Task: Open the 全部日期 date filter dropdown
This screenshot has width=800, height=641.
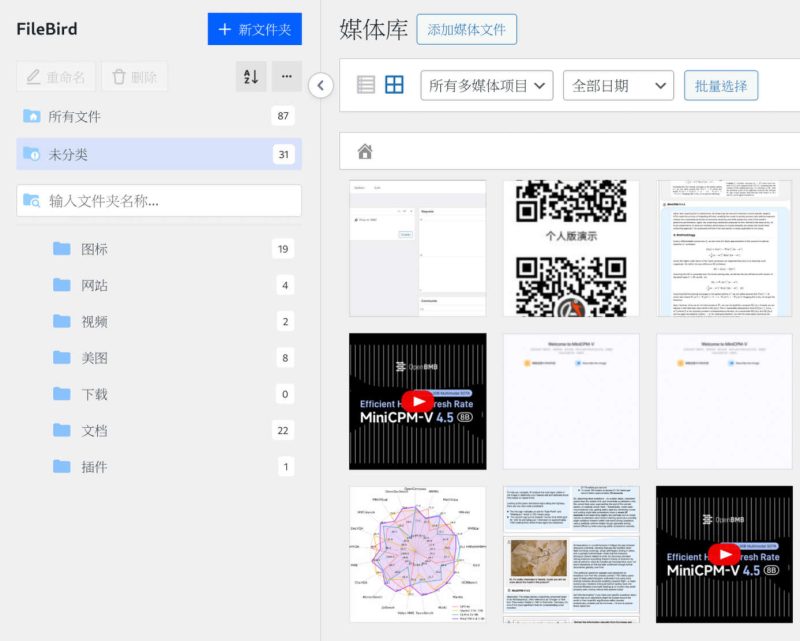Action: pyautogui.click(x=616, y=84)
